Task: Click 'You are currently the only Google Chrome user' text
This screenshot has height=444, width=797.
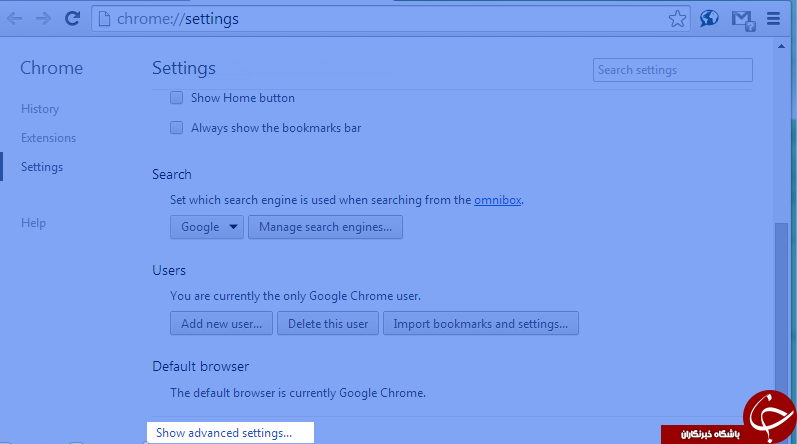Action: 295,296
